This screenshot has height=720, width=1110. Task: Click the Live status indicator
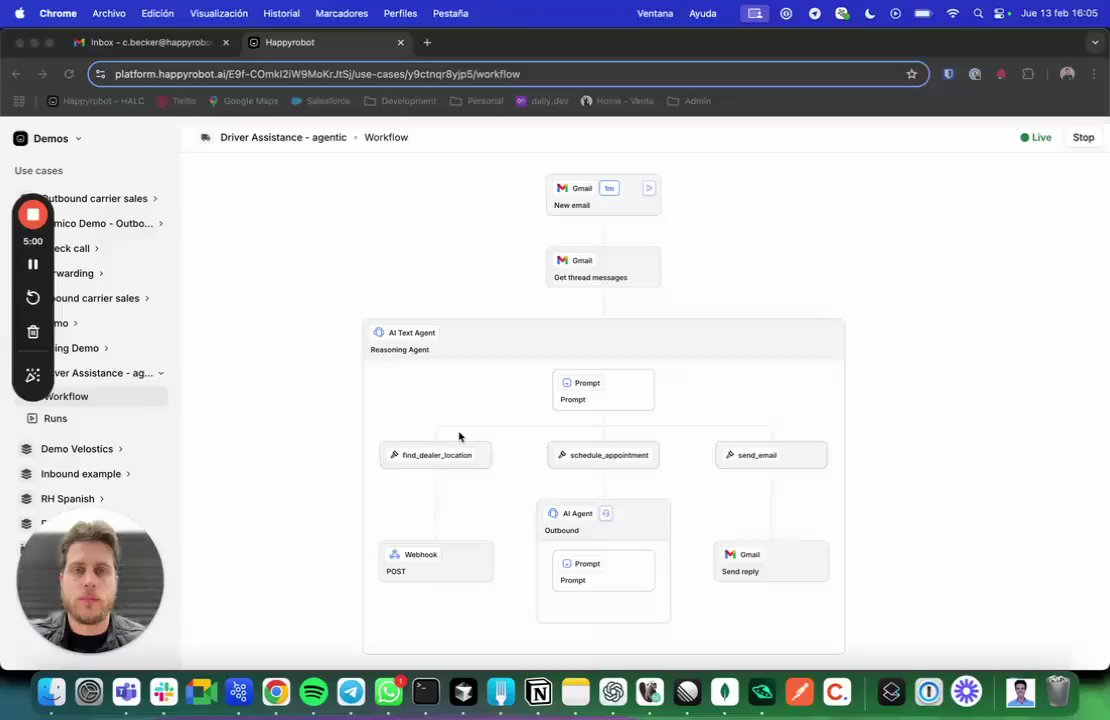1035,137
